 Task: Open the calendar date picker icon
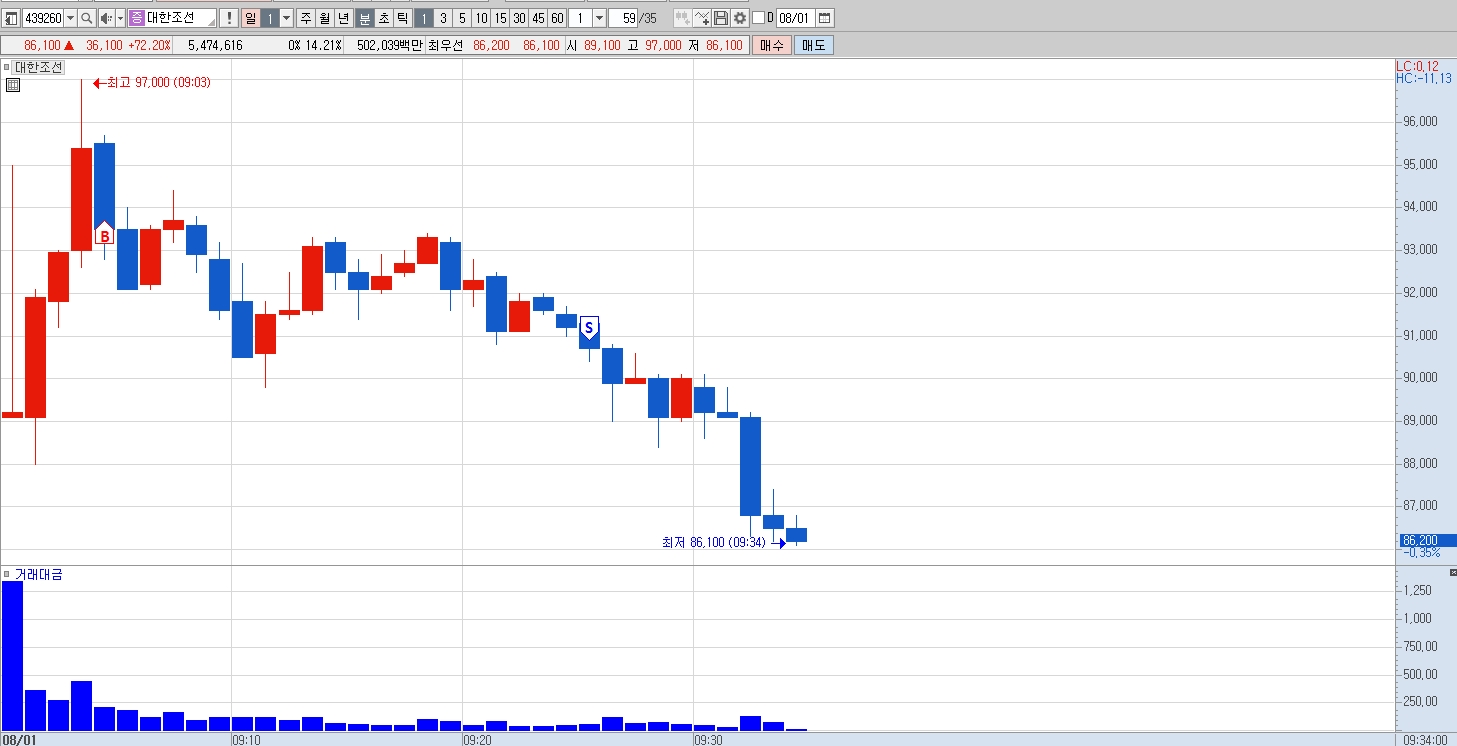click(824, 18)
